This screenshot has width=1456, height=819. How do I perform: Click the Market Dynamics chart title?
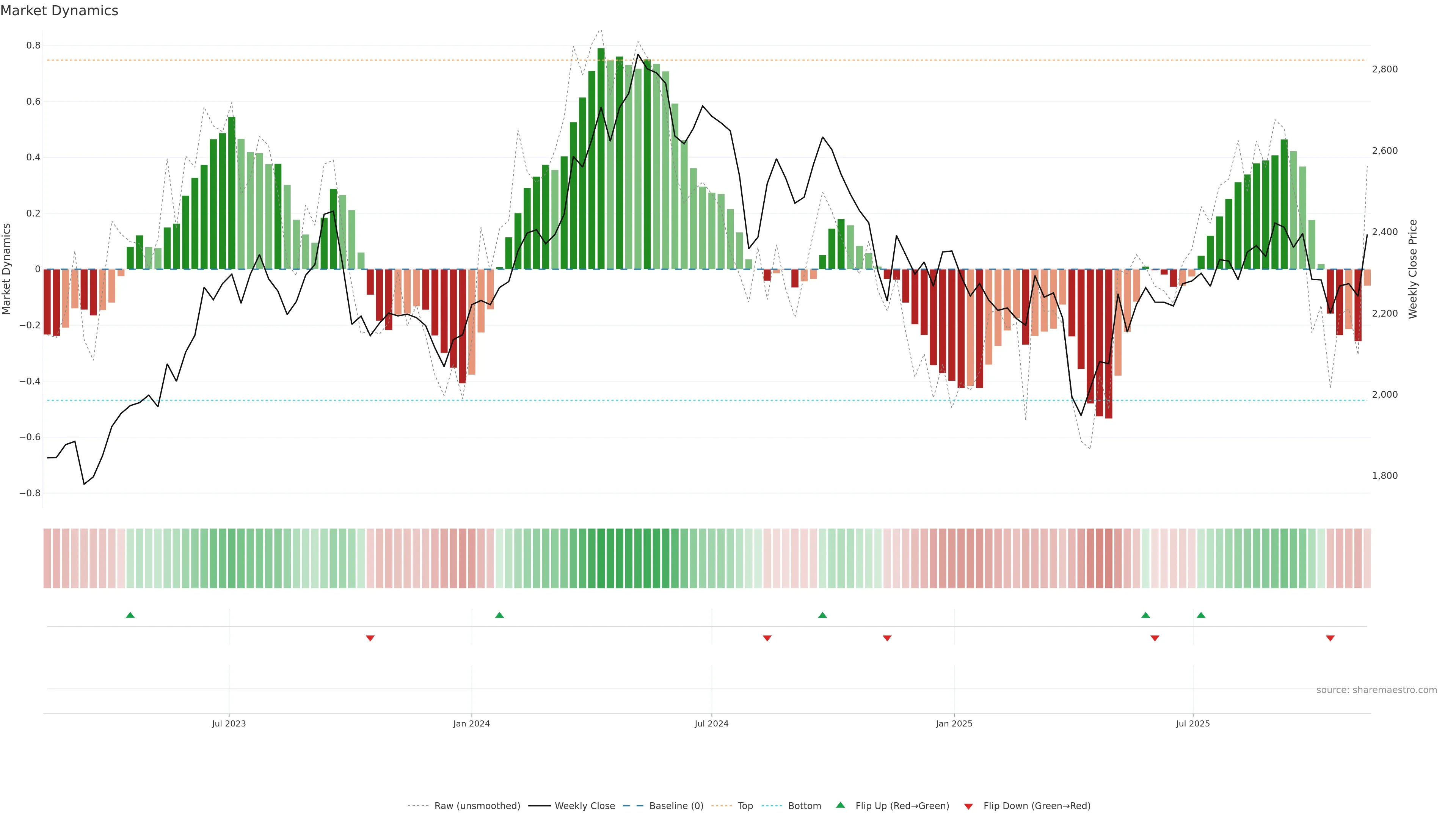[60, 11]
